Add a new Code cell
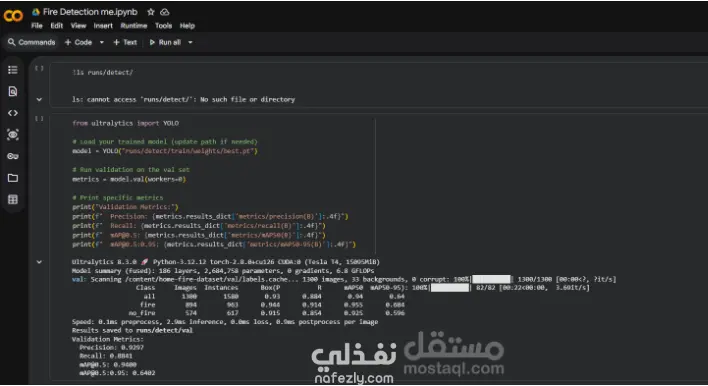This screenshot has height=386, width=708. pyautogui.click(x=79, y=42)
